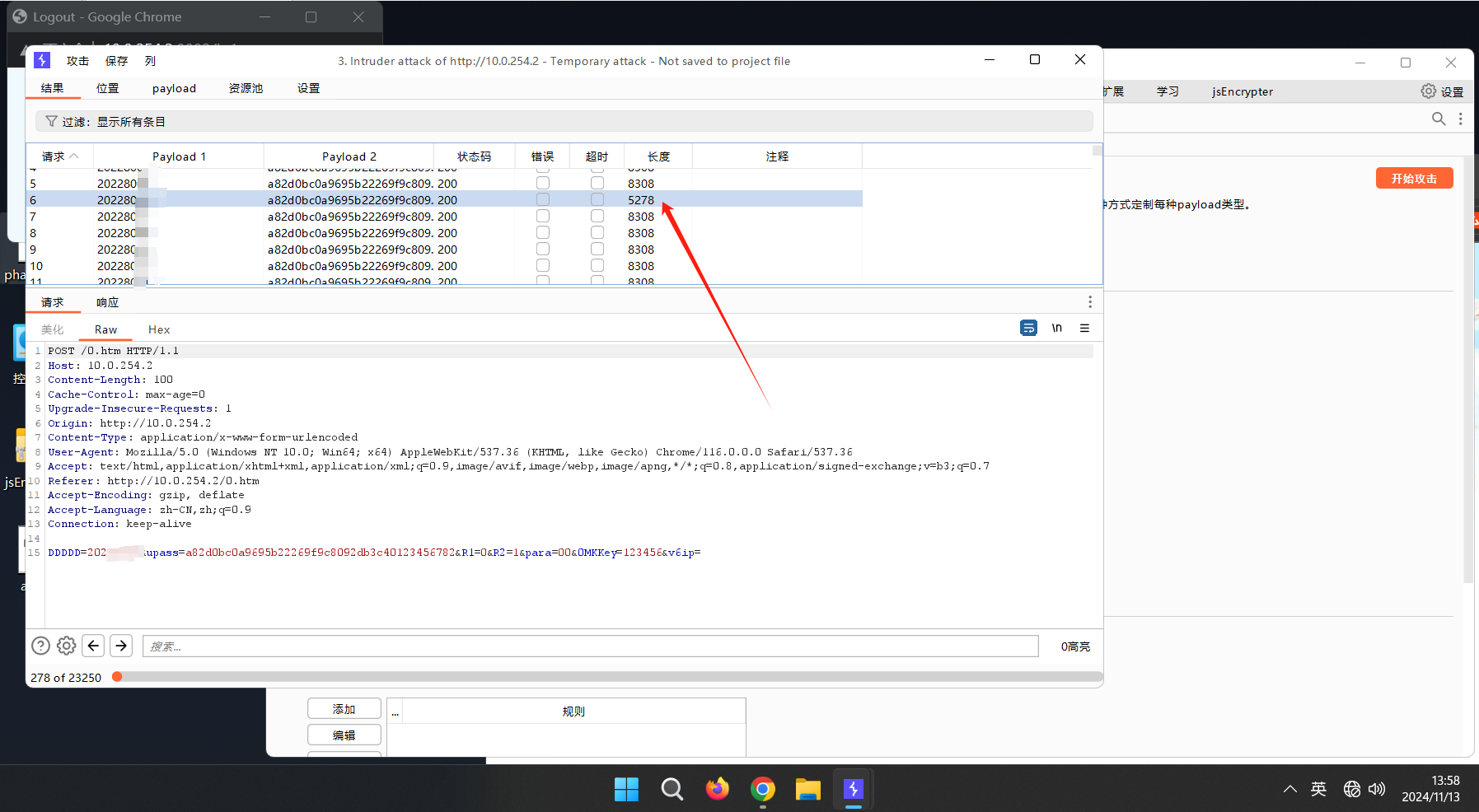
Task: Toggle the 超时 checkbox in request row 7
Action: click(597, 216)
